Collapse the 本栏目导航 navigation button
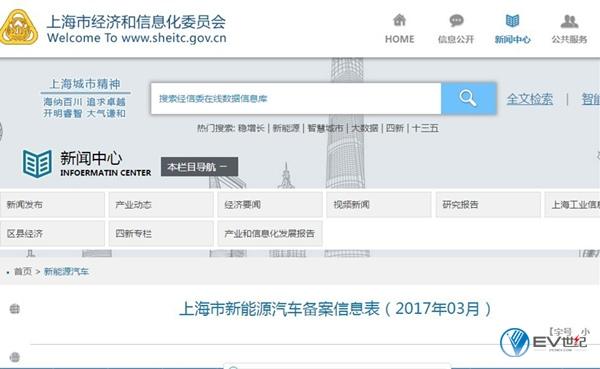 (199, 167)
